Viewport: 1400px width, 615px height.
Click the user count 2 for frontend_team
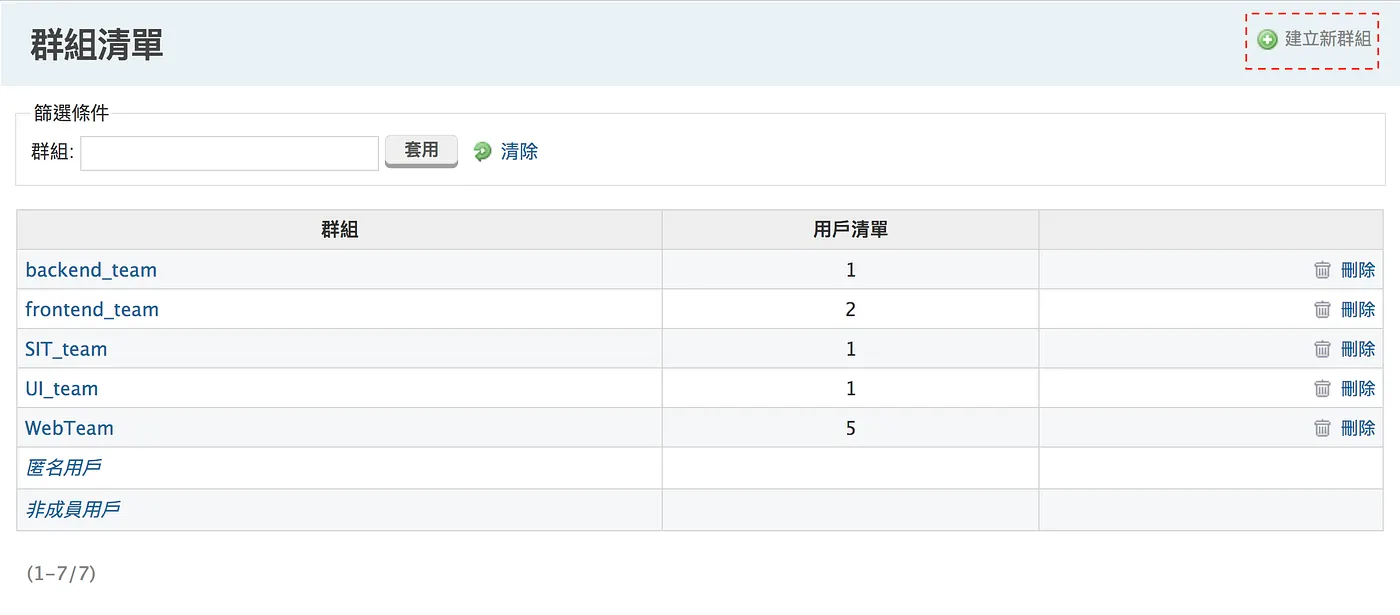tap(851, 310)
